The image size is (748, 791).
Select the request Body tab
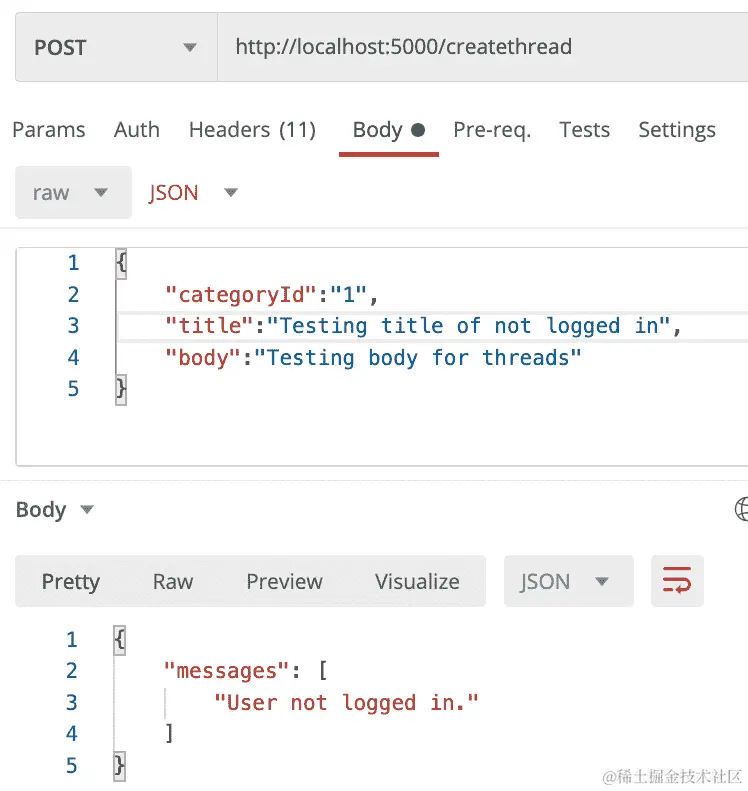pos(388,130)
